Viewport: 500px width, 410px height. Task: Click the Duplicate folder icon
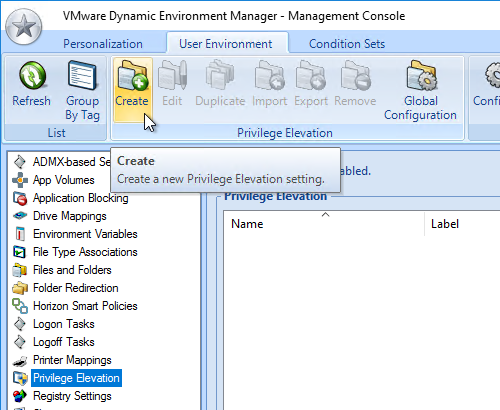(220, 75)
